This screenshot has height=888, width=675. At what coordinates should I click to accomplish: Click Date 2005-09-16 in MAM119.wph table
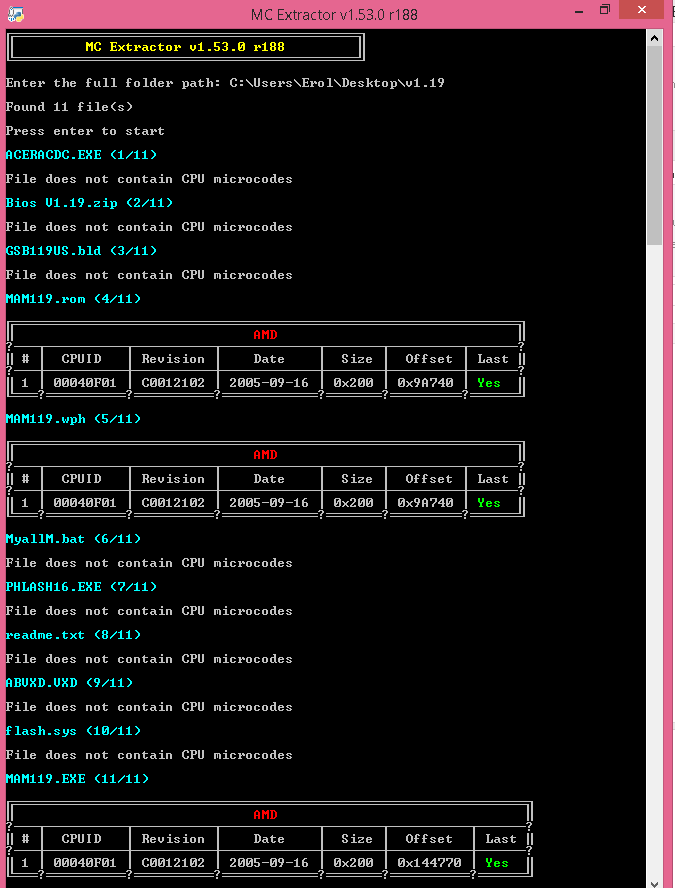[268, 503]
